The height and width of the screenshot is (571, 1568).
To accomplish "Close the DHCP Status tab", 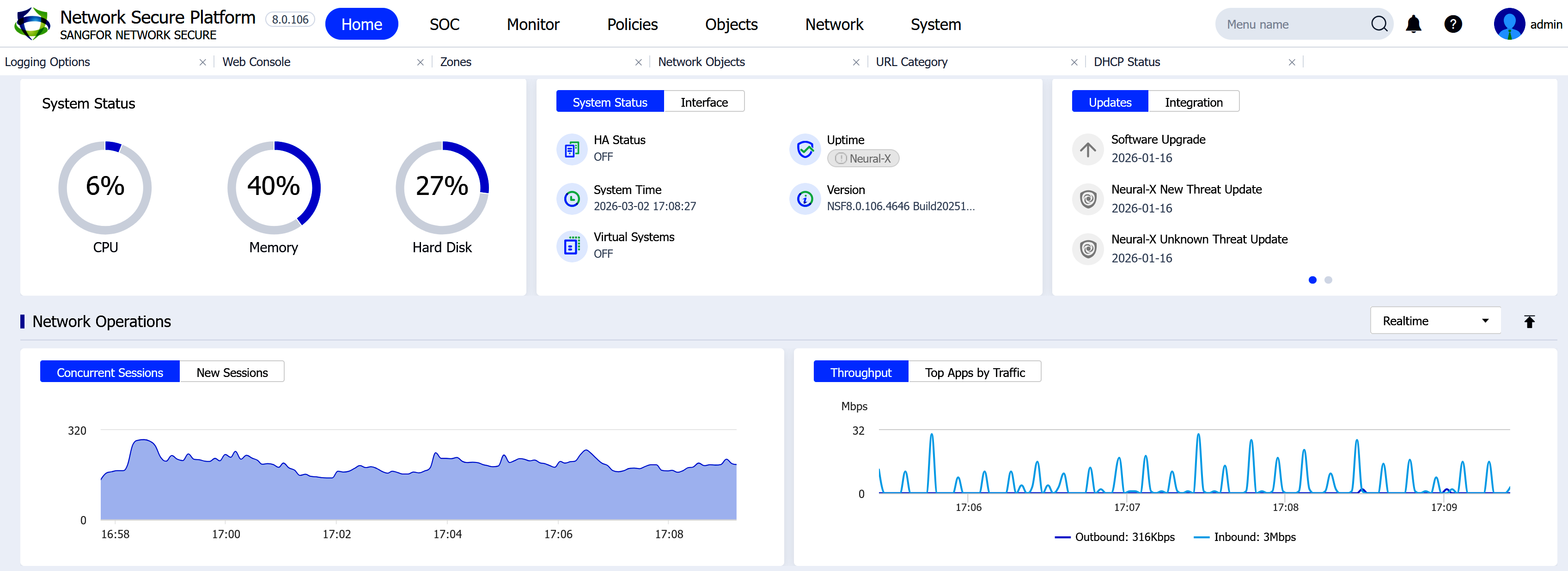I will click(x=1292, y=62).
